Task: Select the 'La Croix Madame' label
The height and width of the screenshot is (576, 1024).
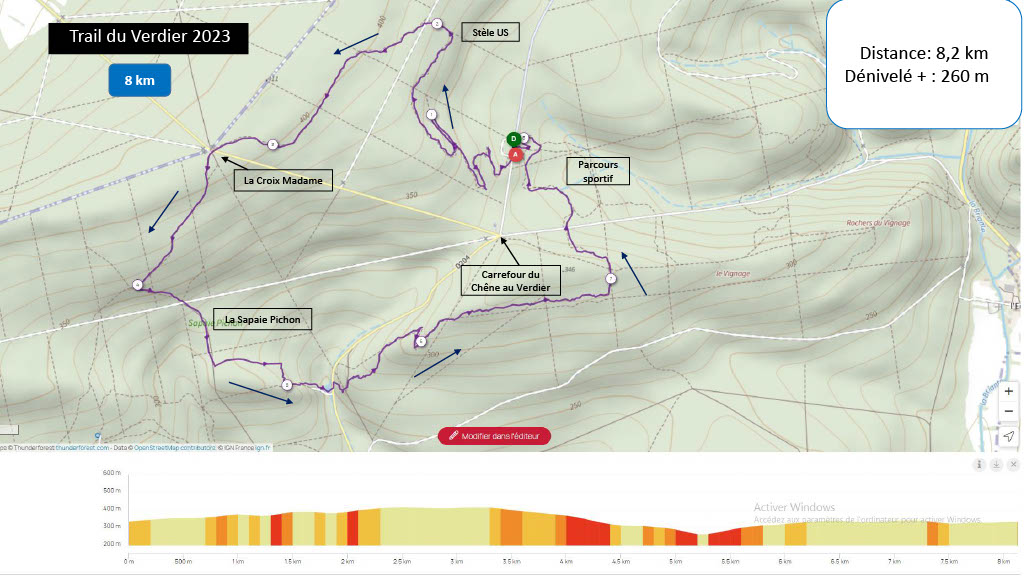Action: pos(283,181)
